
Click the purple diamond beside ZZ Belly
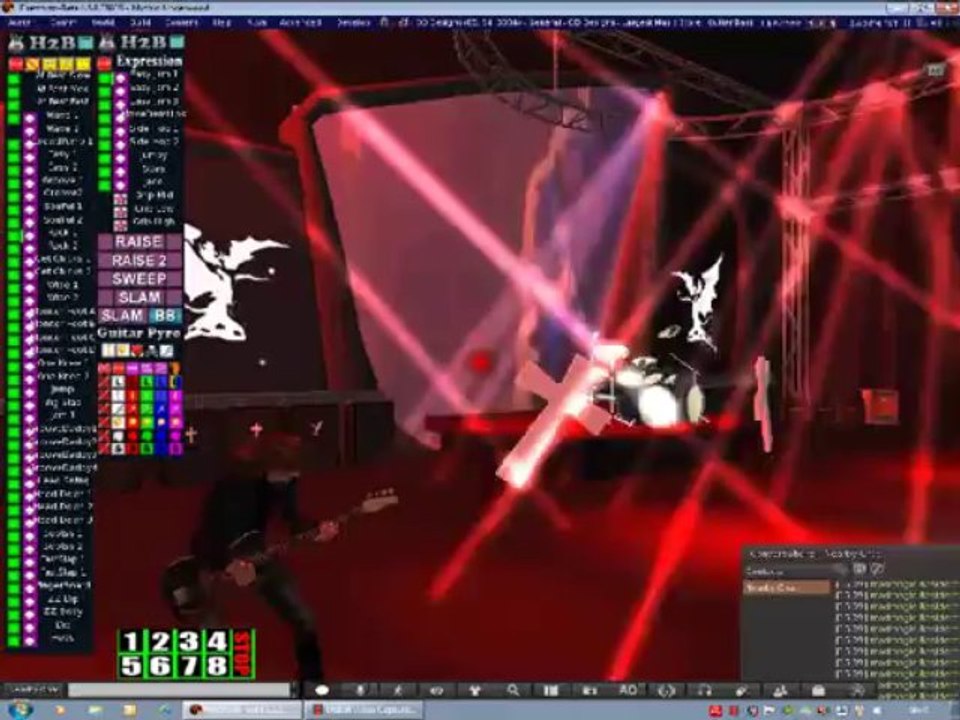[30, 614]
